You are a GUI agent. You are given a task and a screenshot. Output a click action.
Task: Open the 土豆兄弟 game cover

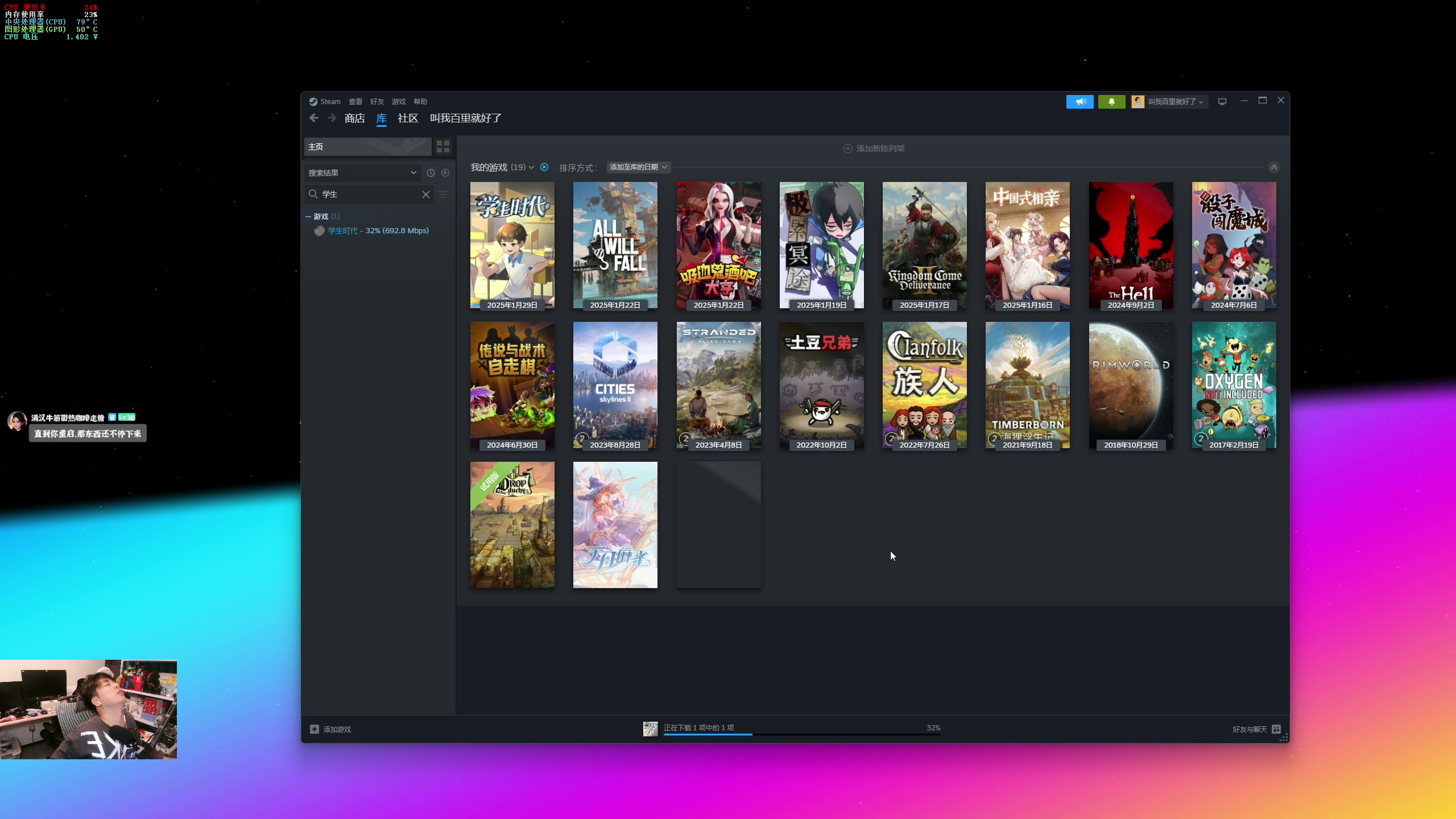point(822,386)
